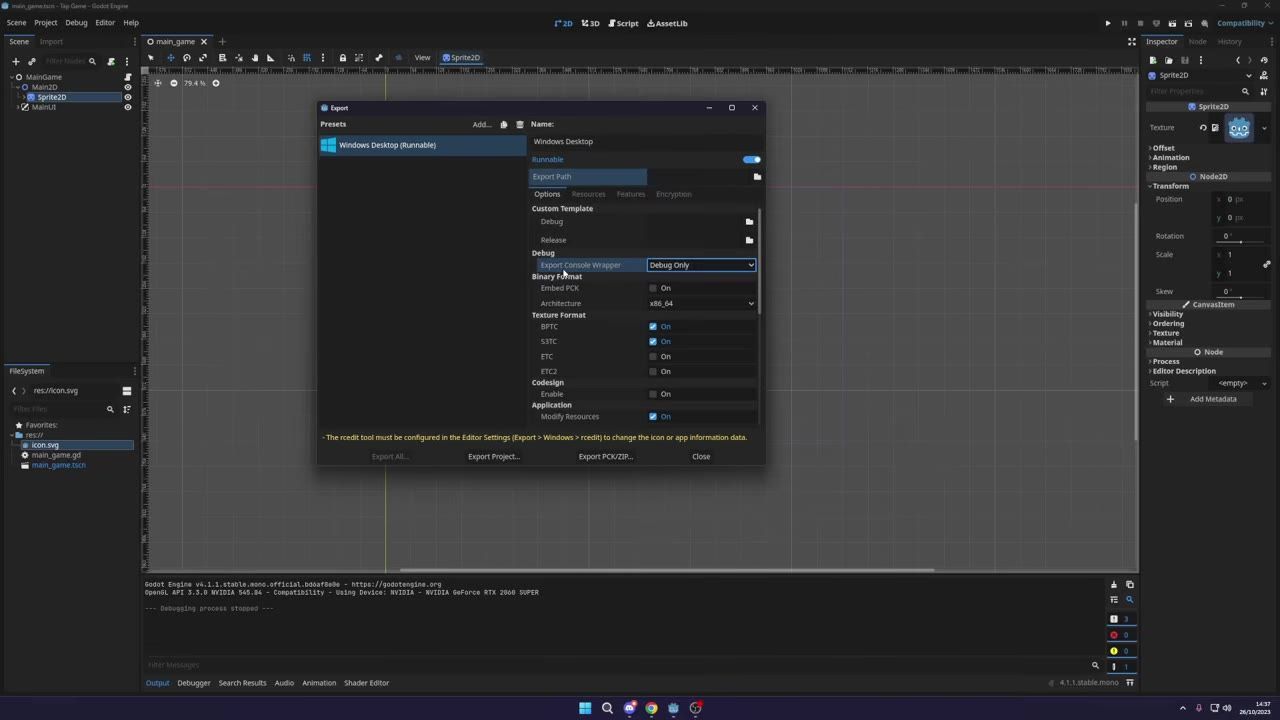
Task: Click the folder icon beside Export Path
Action: pyautogui.click(x=757, y=177)
